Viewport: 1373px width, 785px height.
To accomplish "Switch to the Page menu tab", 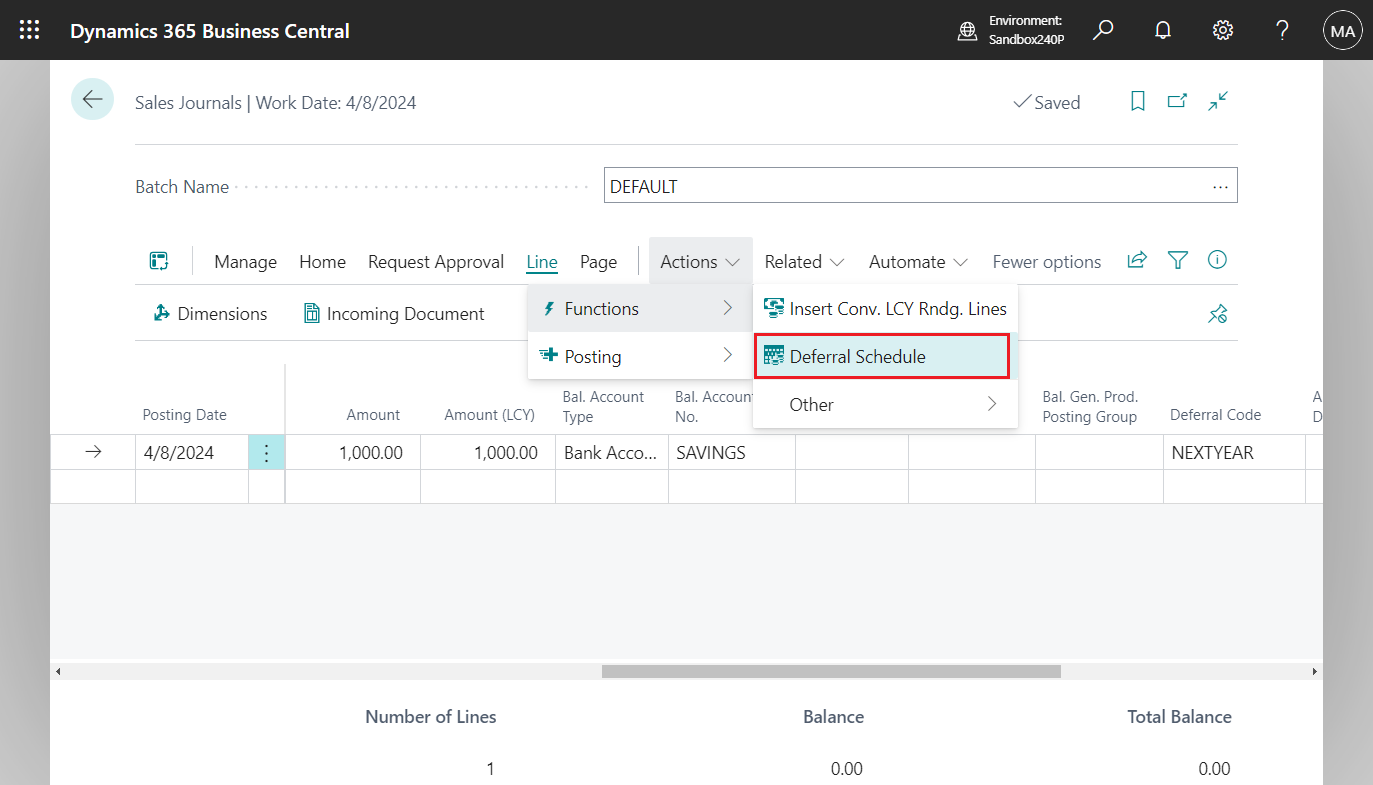I will 598,261.
